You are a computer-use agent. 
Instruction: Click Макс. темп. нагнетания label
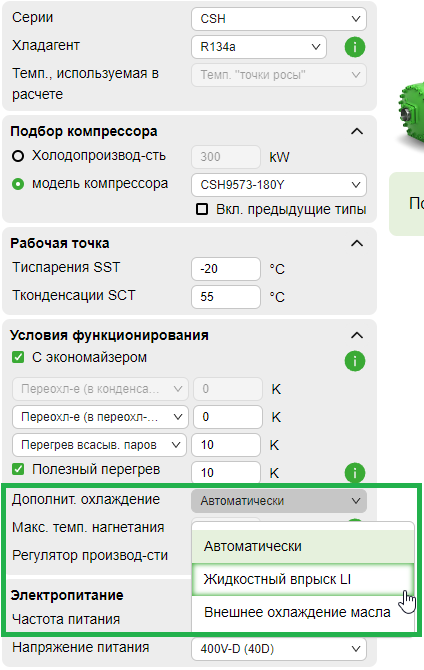(88, 527)
